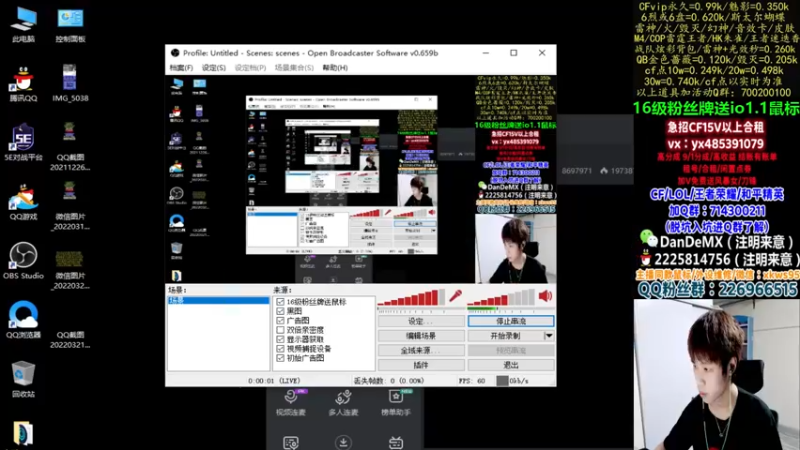Select the QQ浏览器 desktop shortcut
Image resolution: width=800 pixels, height=450 pixels.
pos(23,320)
